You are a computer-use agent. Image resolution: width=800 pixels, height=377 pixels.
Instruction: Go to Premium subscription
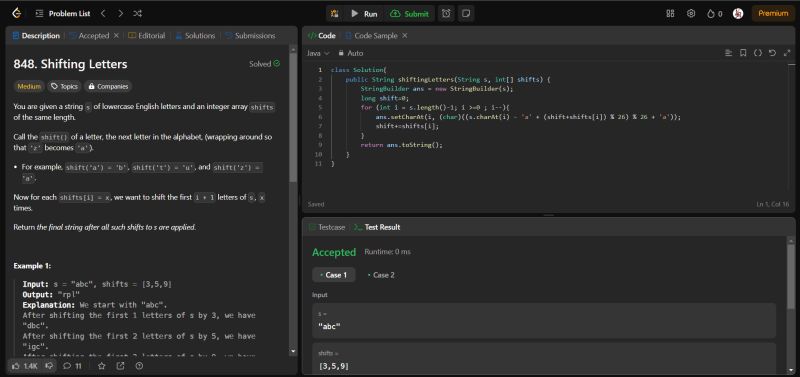point(773,14)
